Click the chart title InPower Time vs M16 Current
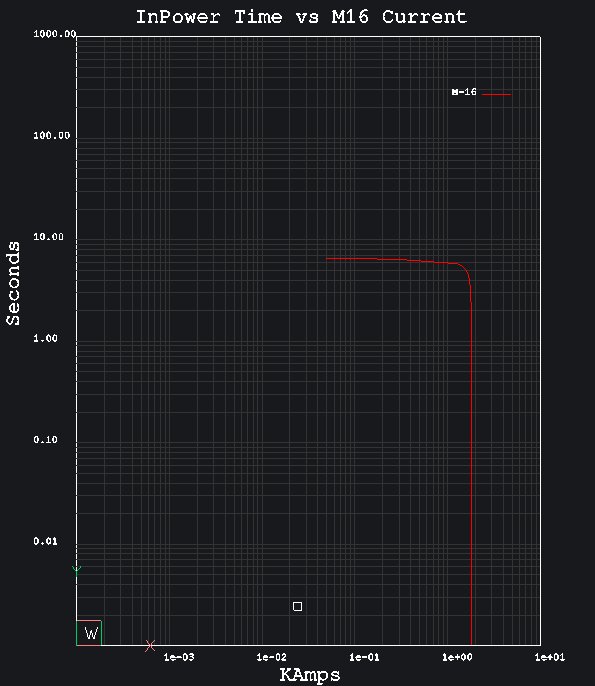This screenshot has height=686, width=595. tap(301, 17)
